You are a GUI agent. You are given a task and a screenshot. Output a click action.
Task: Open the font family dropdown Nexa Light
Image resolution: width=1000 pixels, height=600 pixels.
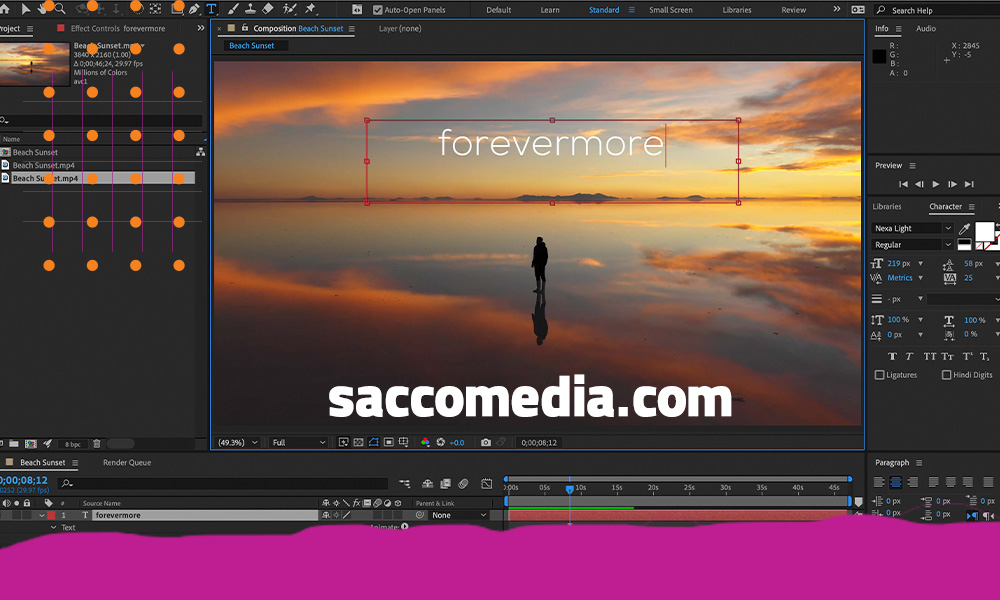click(912, 228)
